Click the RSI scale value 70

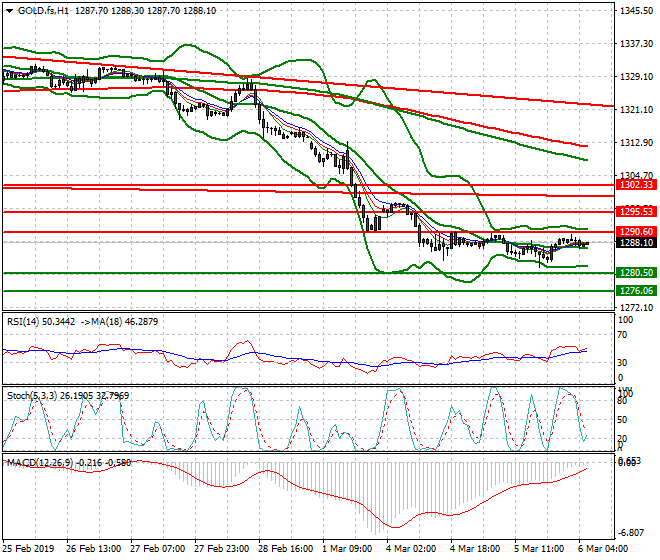pyautogui.click(x=622, y=335)
